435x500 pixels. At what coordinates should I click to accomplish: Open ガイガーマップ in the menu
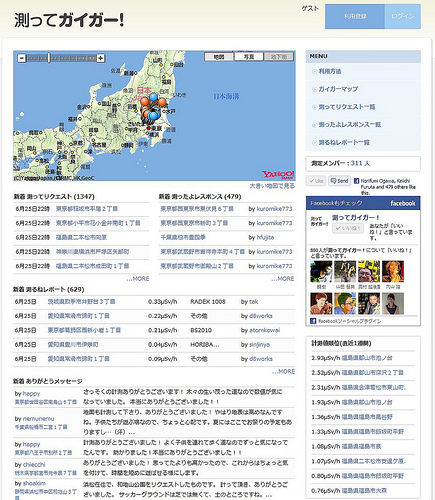point(338,89)
